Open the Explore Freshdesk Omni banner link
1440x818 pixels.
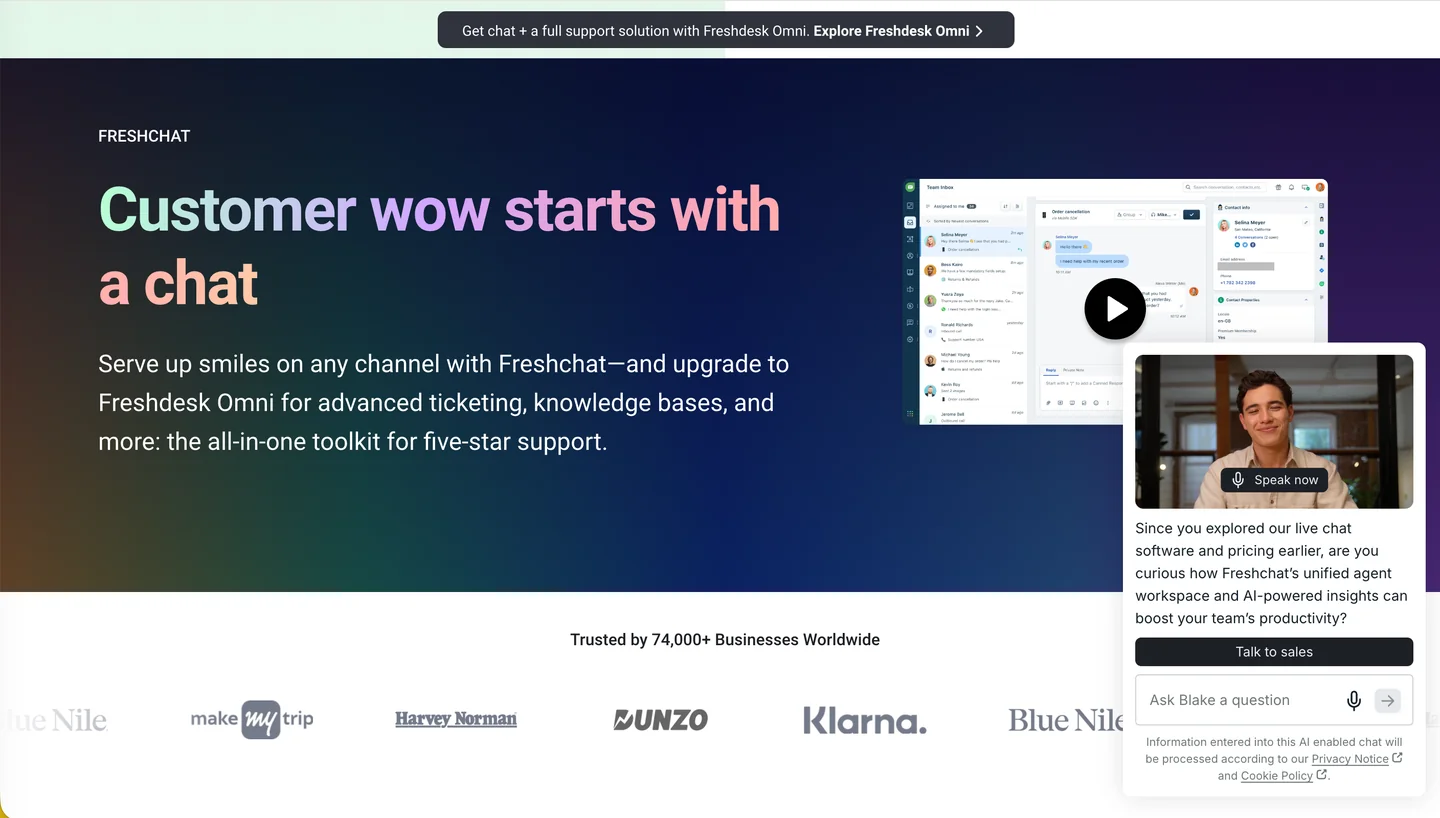pyautogui.click(x=898, y=31)
